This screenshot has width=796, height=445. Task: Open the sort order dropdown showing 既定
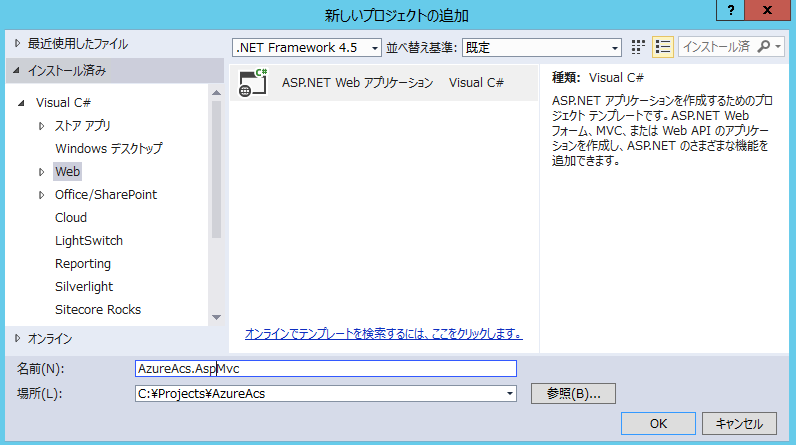(x=542, y=48)
